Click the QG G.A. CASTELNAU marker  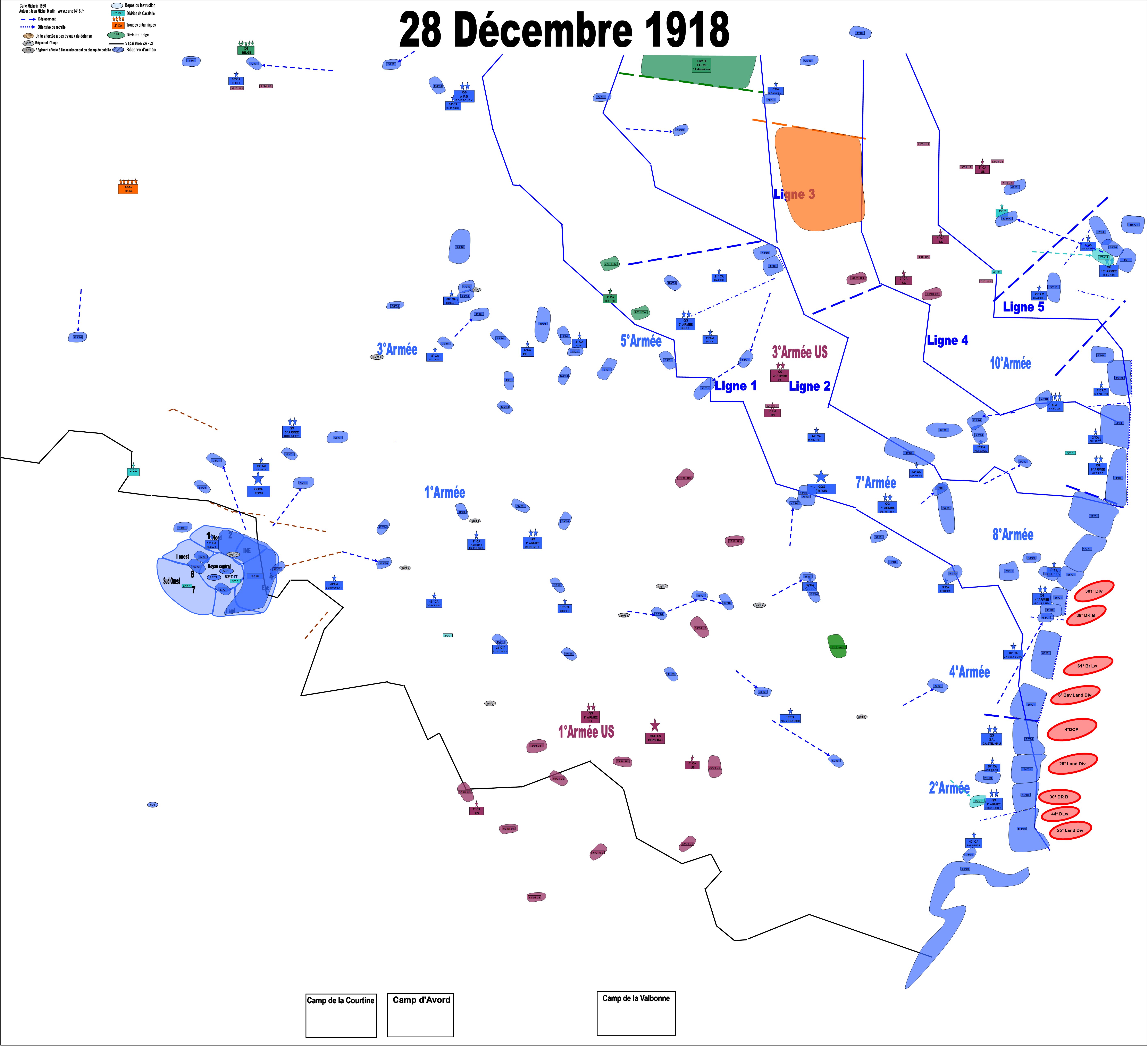(991, 739)
